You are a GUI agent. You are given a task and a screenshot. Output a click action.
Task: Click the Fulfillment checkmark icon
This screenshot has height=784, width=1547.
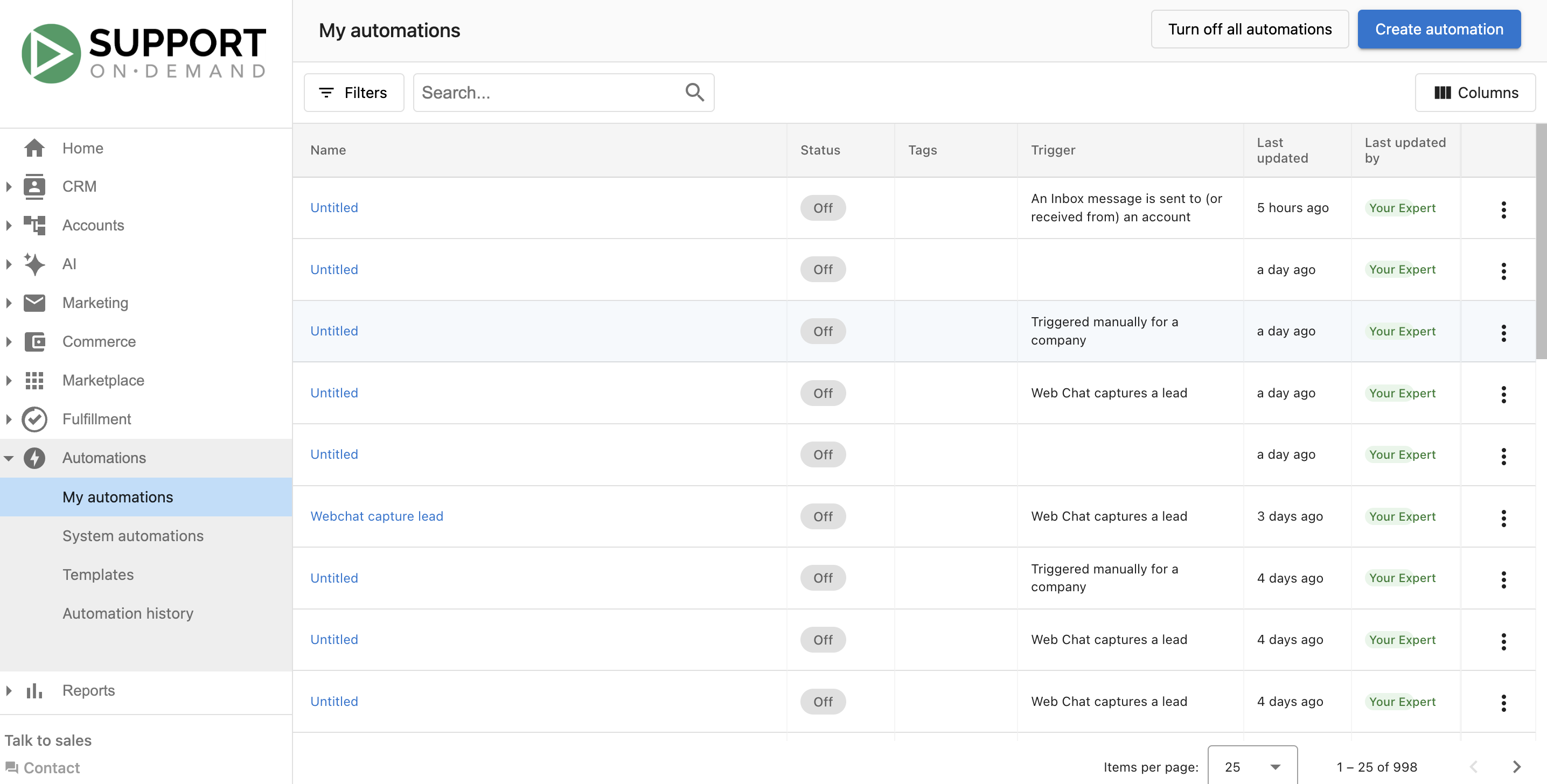click(x=34, y=419)
